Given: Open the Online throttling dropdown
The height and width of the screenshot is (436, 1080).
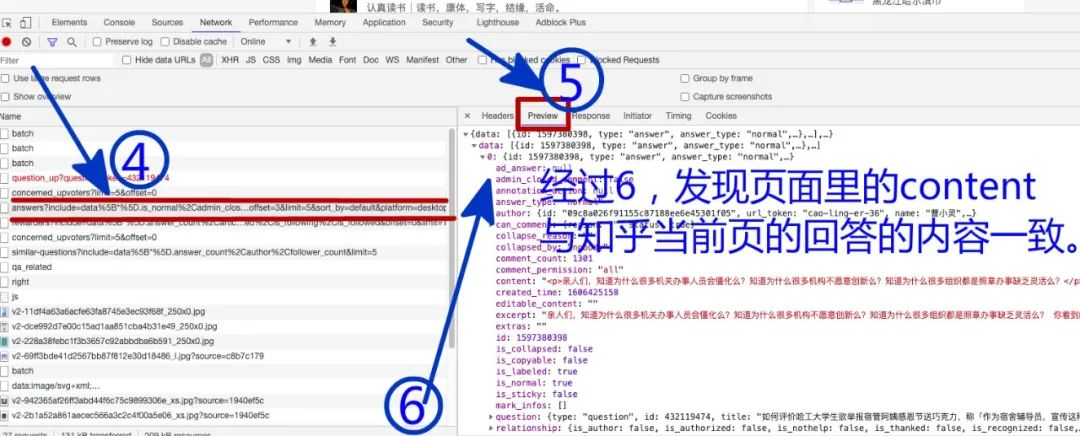Looking at the screenshot, I should 266,42.
